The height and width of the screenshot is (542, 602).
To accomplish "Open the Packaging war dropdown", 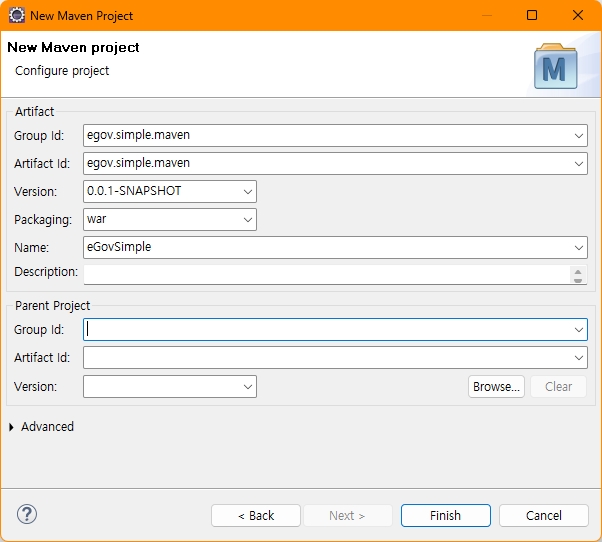I will [x=248, y=220].
